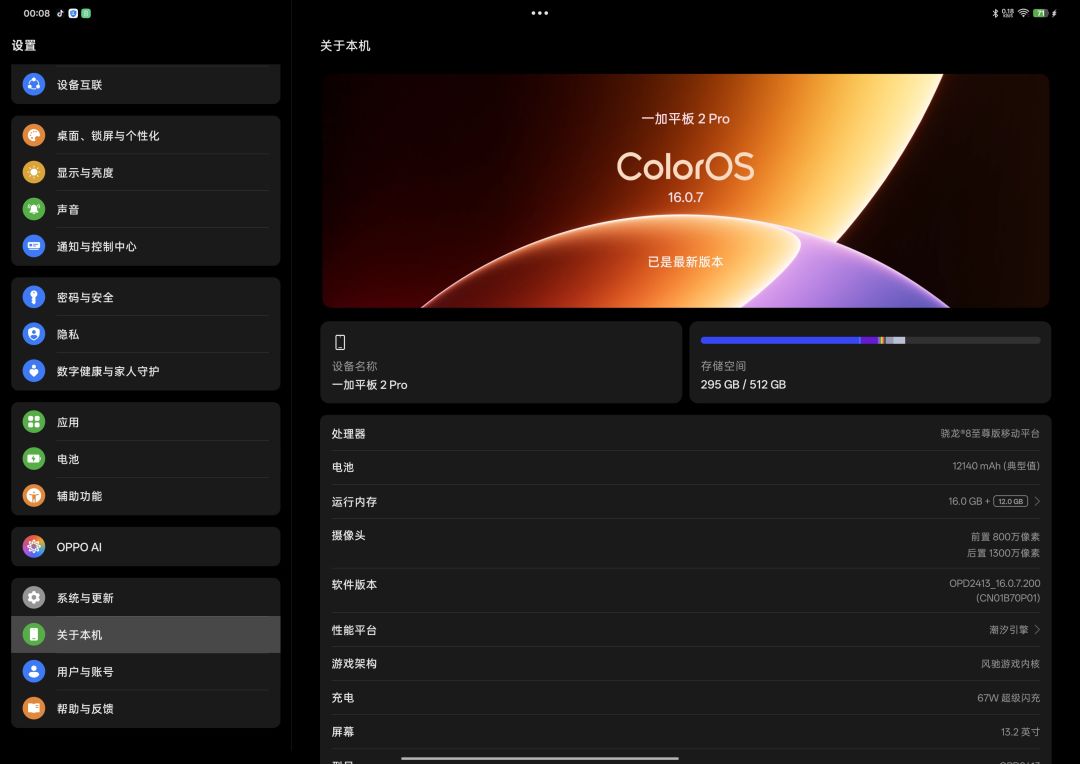The width and height of the screenshot is (1080, 764).
Task: Tap 已是最新版本 on the ColorOS banner
Action: 685,262
